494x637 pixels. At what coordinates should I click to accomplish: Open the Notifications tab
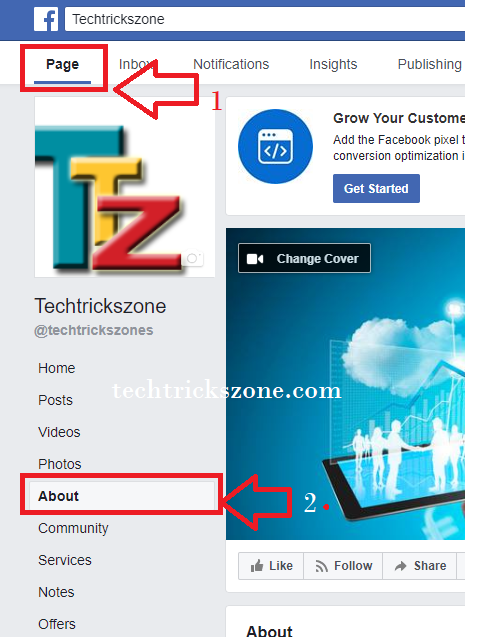coord(231,64)
